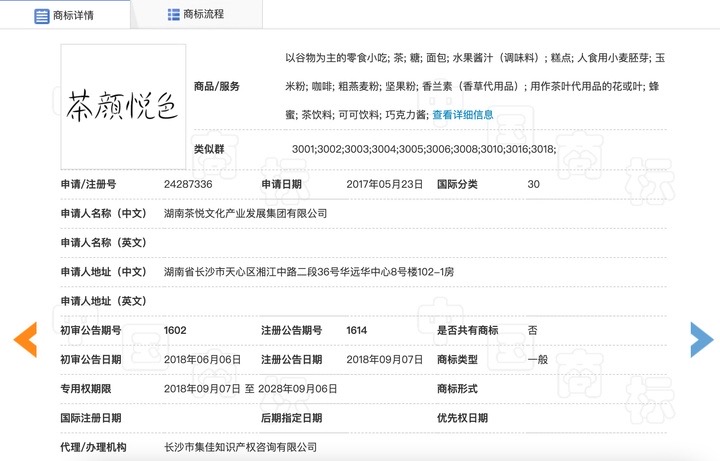This screenshot has width=720, height=461.
Task: Open the 查看详细信息 link
Action: point(462,115)
